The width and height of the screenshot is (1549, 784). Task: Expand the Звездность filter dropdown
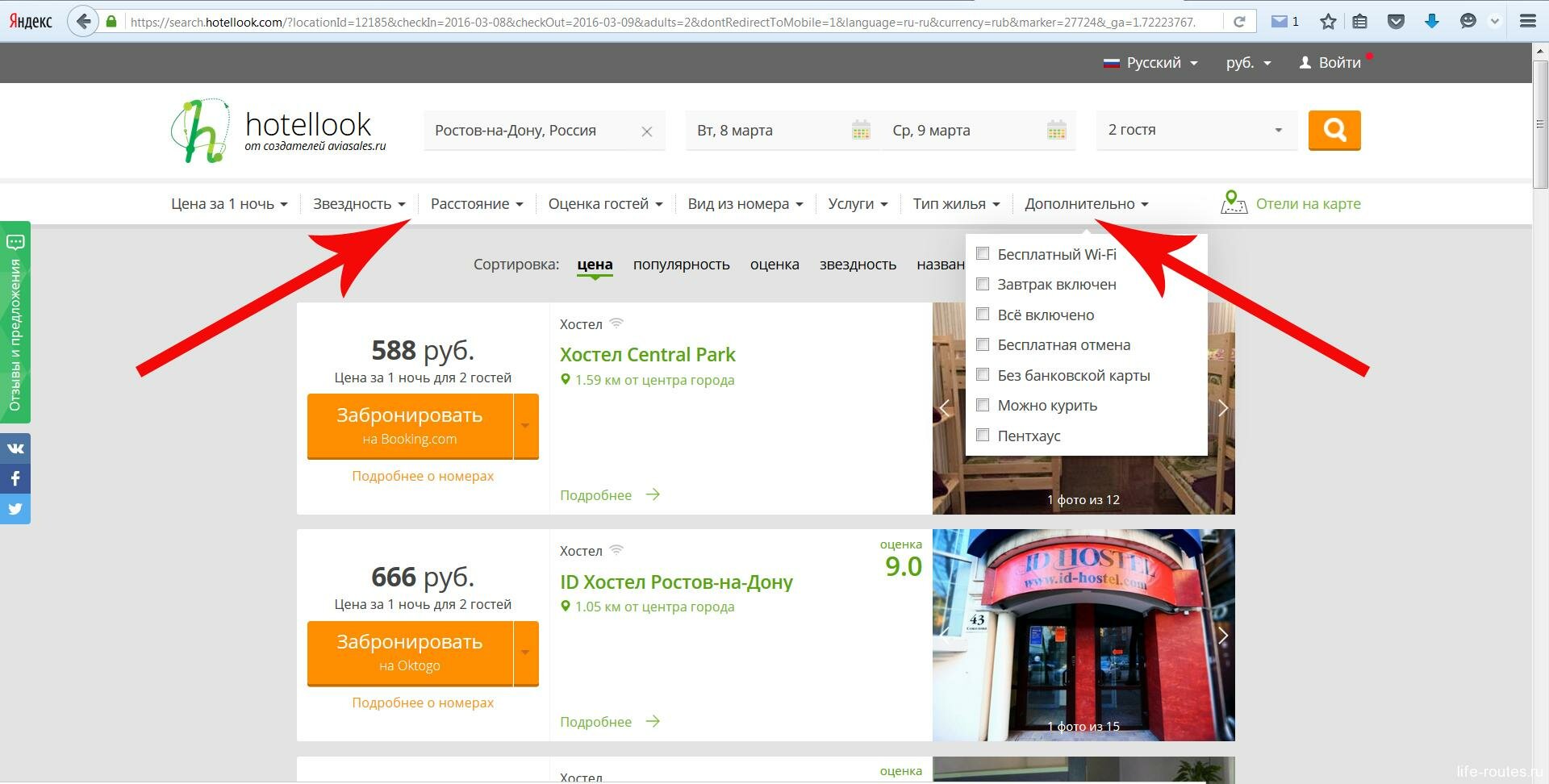(x=359, y=204)
